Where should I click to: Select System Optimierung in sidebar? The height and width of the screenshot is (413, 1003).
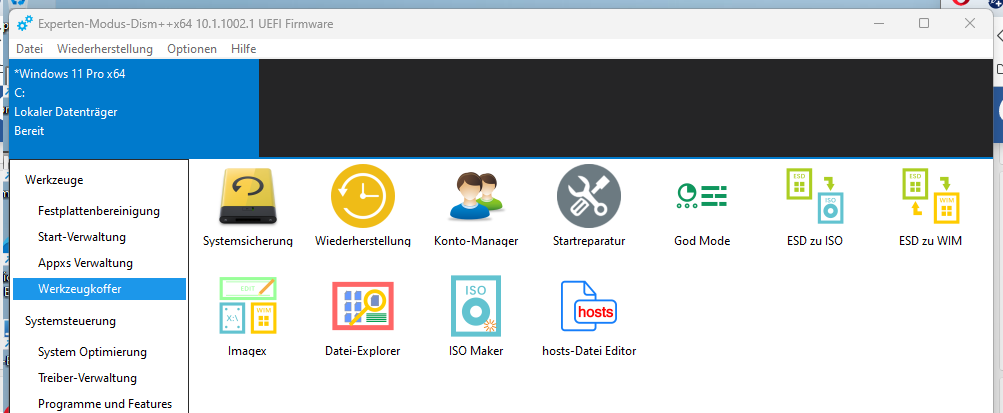point(99,352)
